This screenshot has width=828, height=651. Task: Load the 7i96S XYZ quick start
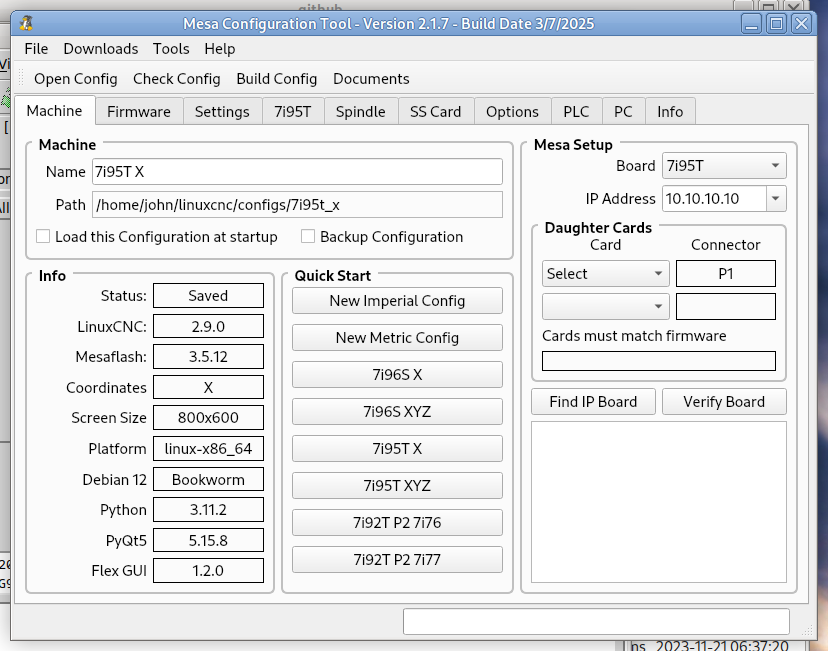point(397,411)
